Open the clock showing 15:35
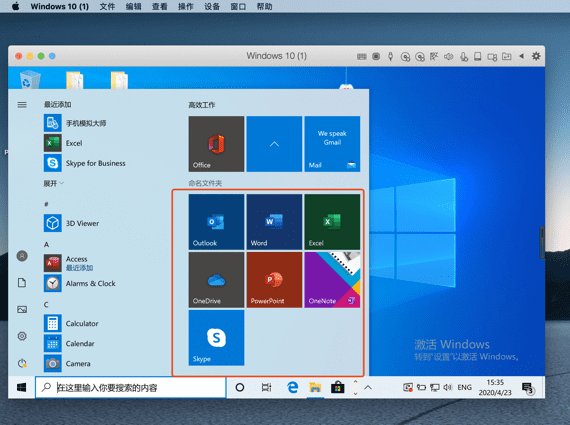 [495, 388]
